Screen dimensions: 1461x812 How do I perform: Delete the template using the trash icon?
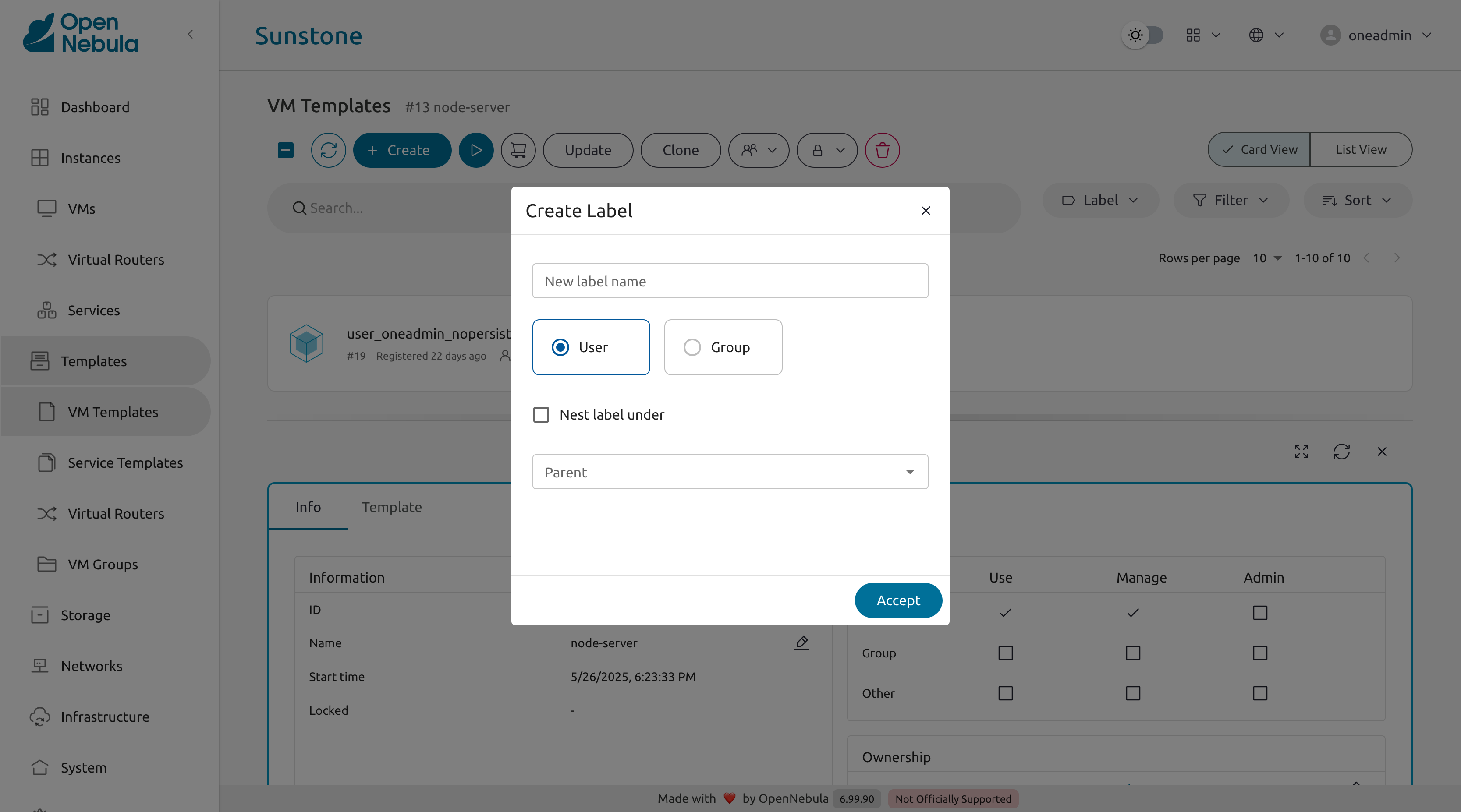(882, 150)
